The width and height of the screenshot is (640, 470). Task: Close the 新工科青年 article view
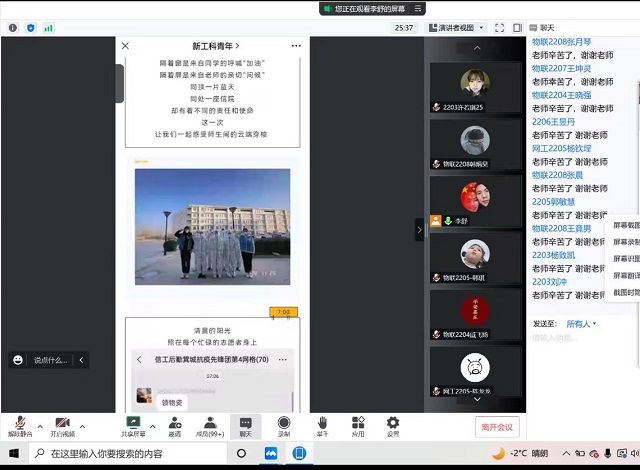pos(125,46)
